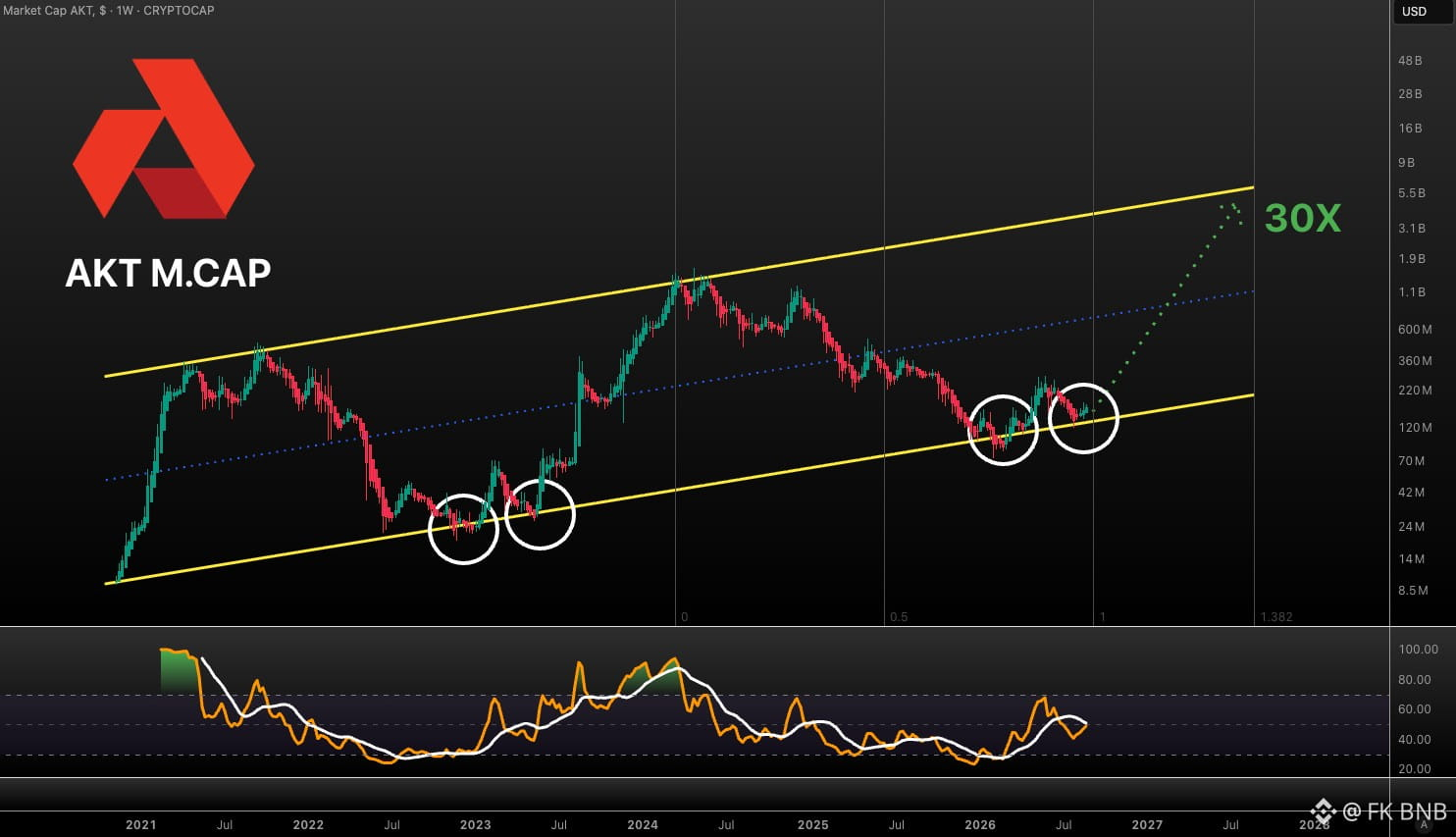
Task: Click the 2026 label on time axis
Action: pyautogui.click(x=980, y=825)
